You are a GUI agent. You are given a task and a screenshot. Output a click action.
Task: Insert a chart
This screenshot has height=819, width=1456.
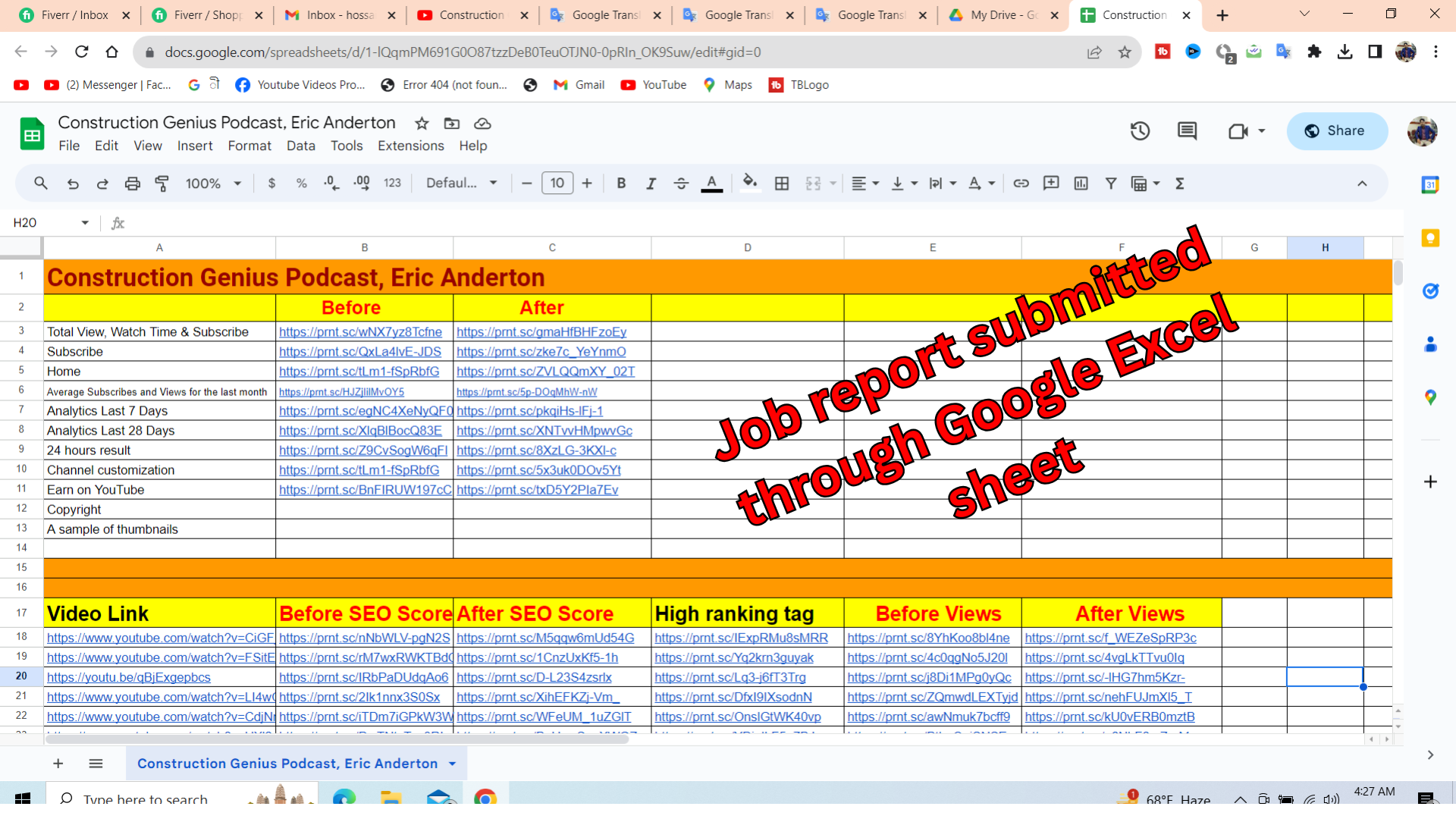point(1081,184)
